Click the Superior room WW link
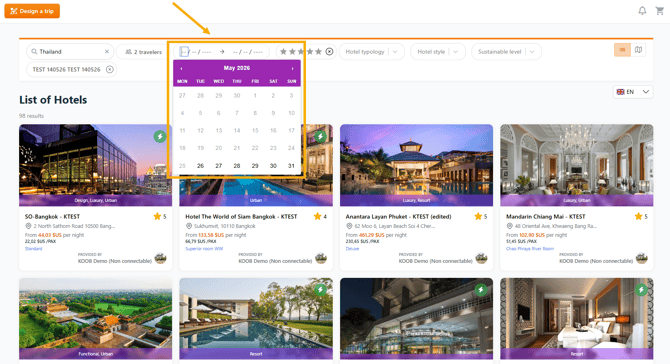The height and width of the screenshot is (364, 670). 204,249
